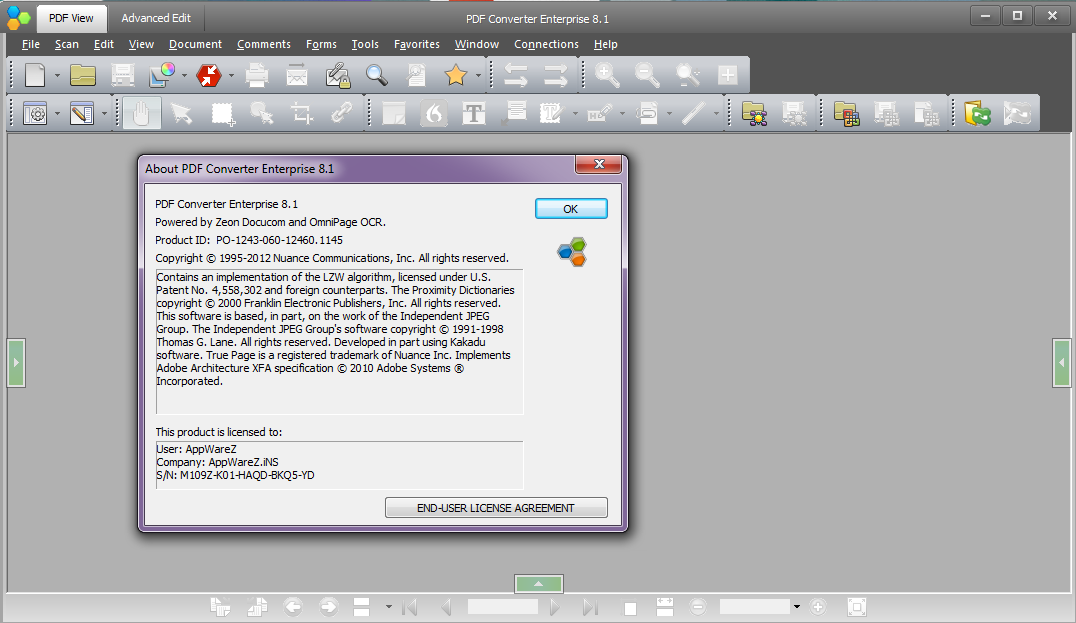Click the Save floppy disk icon
The image size is (1076, 623).
tap(123, 75)
